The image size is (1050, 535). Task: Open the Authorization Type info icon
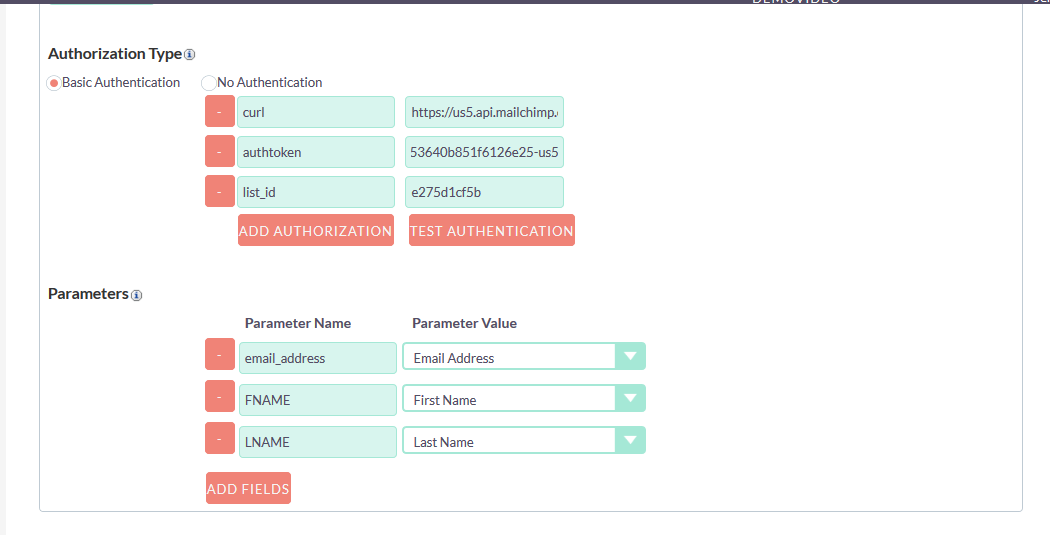coord(190,55)
